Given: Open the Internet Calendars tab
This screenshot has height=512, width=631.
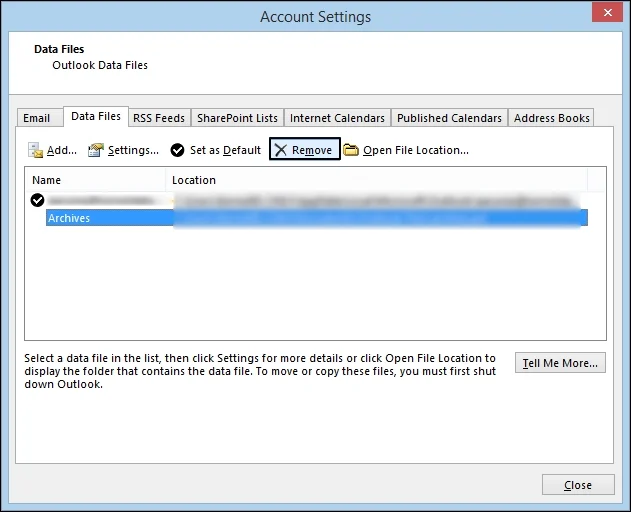Looking at the screenshot, I should (x=337, y=118).
